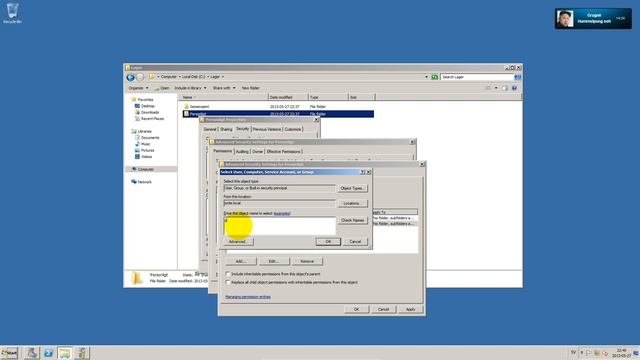Launch Server Manager from the taskbar
Screen dimensions: 640x360
pos(31,353)
